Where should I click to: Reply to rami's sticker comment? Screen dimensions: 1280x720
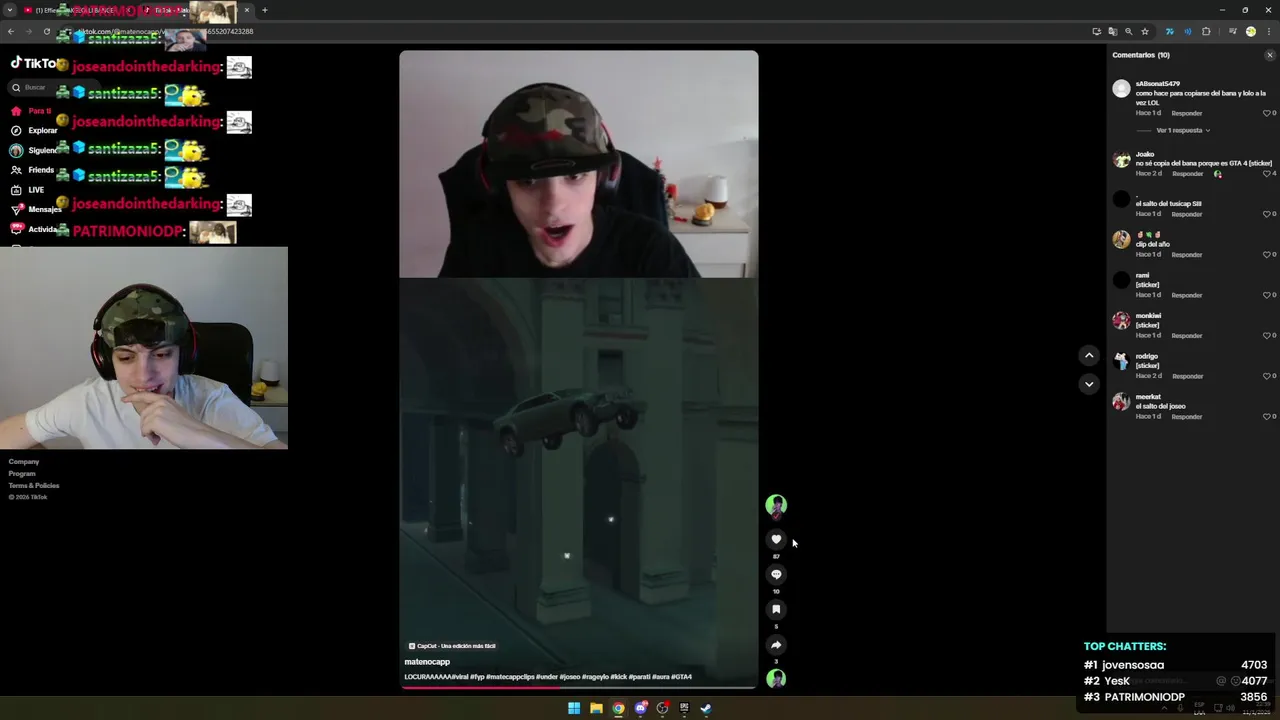(1187, 295)
